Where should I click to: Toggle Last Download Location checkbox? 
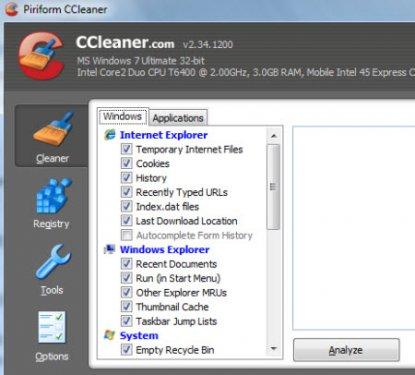point(126,221)
